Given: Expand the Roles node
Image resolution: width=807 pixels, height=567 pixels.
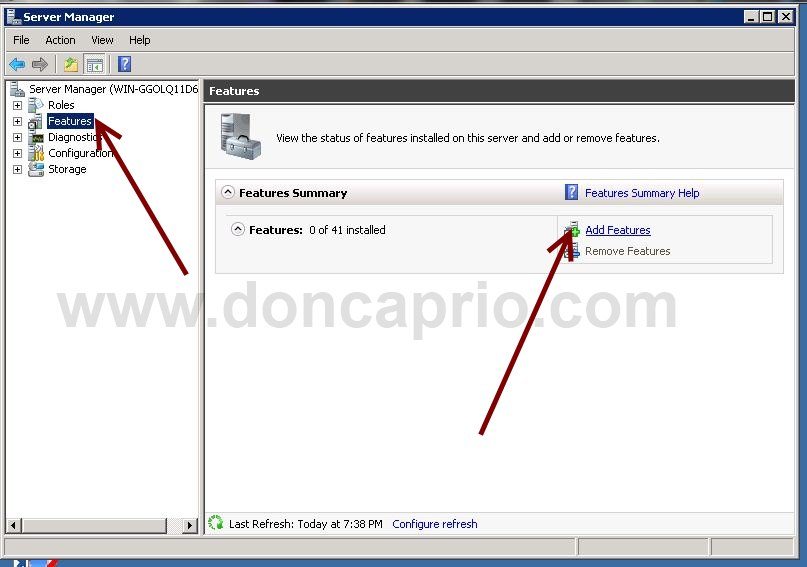Looking at the screenshot, I should [17, 105].
